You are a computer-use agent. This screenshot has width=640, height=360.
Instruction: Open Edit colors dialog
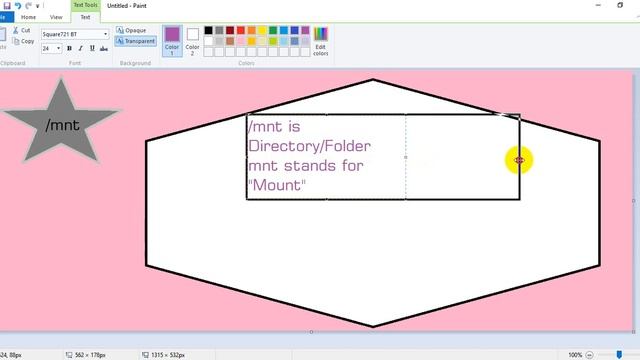tap(320, 41)
